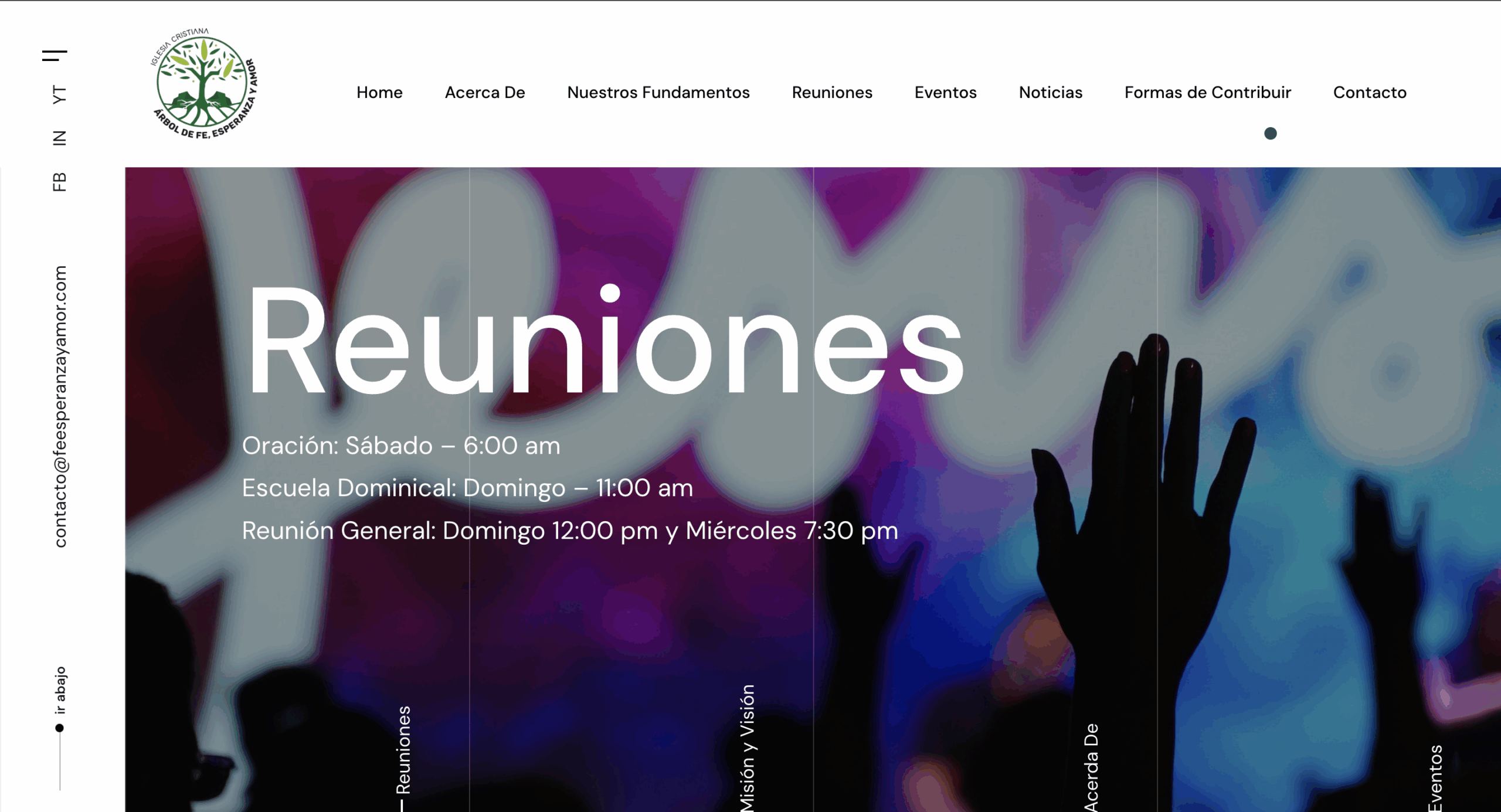The height and width of the screenshot is (812, 1501).
Task: Open the hamburger menu icon
Action: (55, 56)
